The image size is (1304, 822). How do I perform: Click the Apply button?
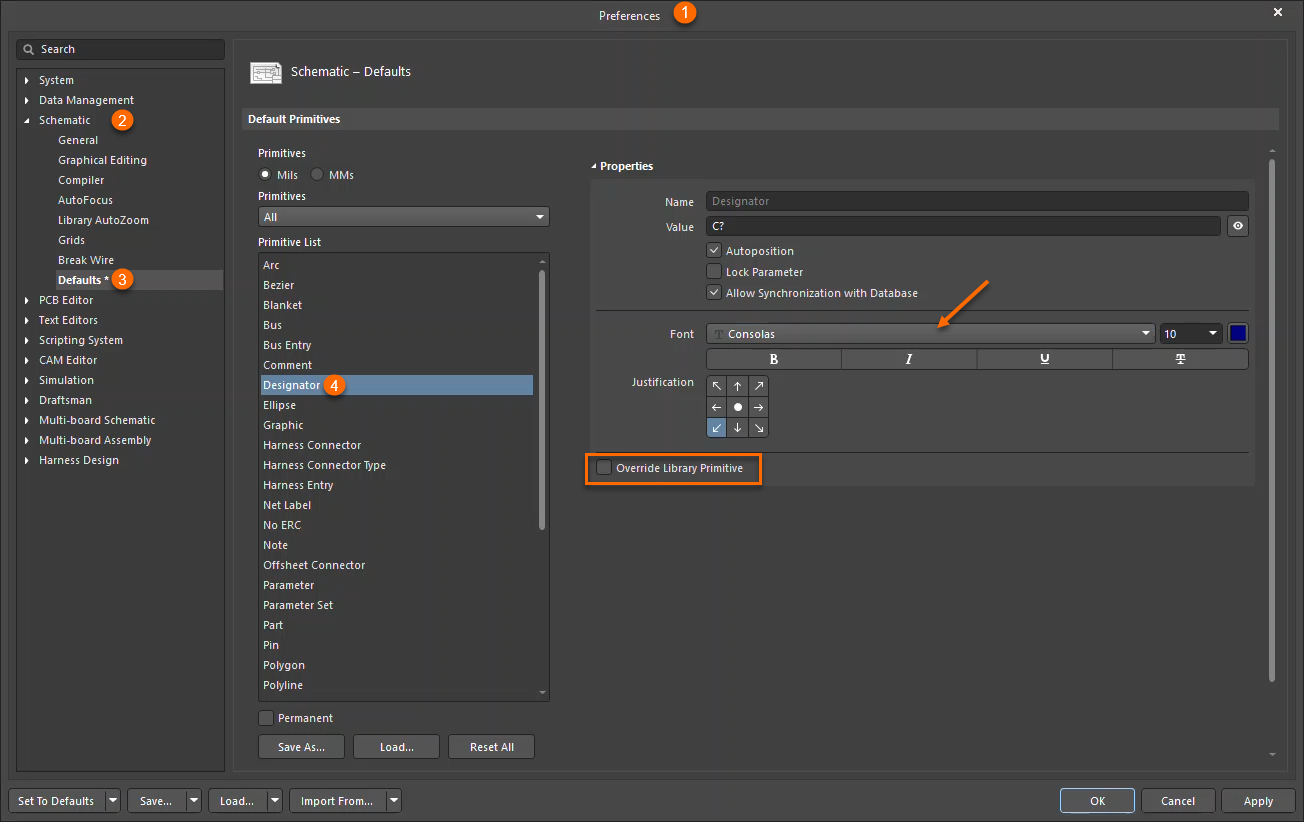click(1258, 801)
